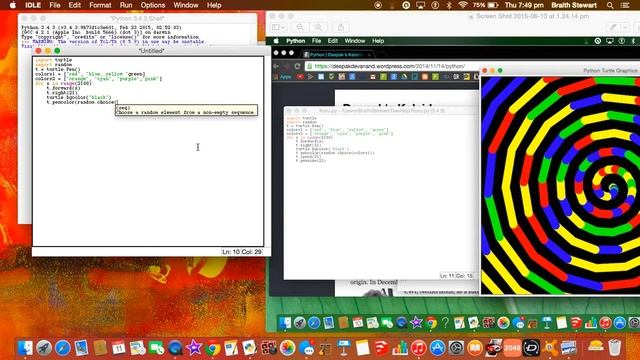The width and height of the screenshot is (640, 360).
Task: Open Photo Booth in the Dock
Action: click(269, 348)
